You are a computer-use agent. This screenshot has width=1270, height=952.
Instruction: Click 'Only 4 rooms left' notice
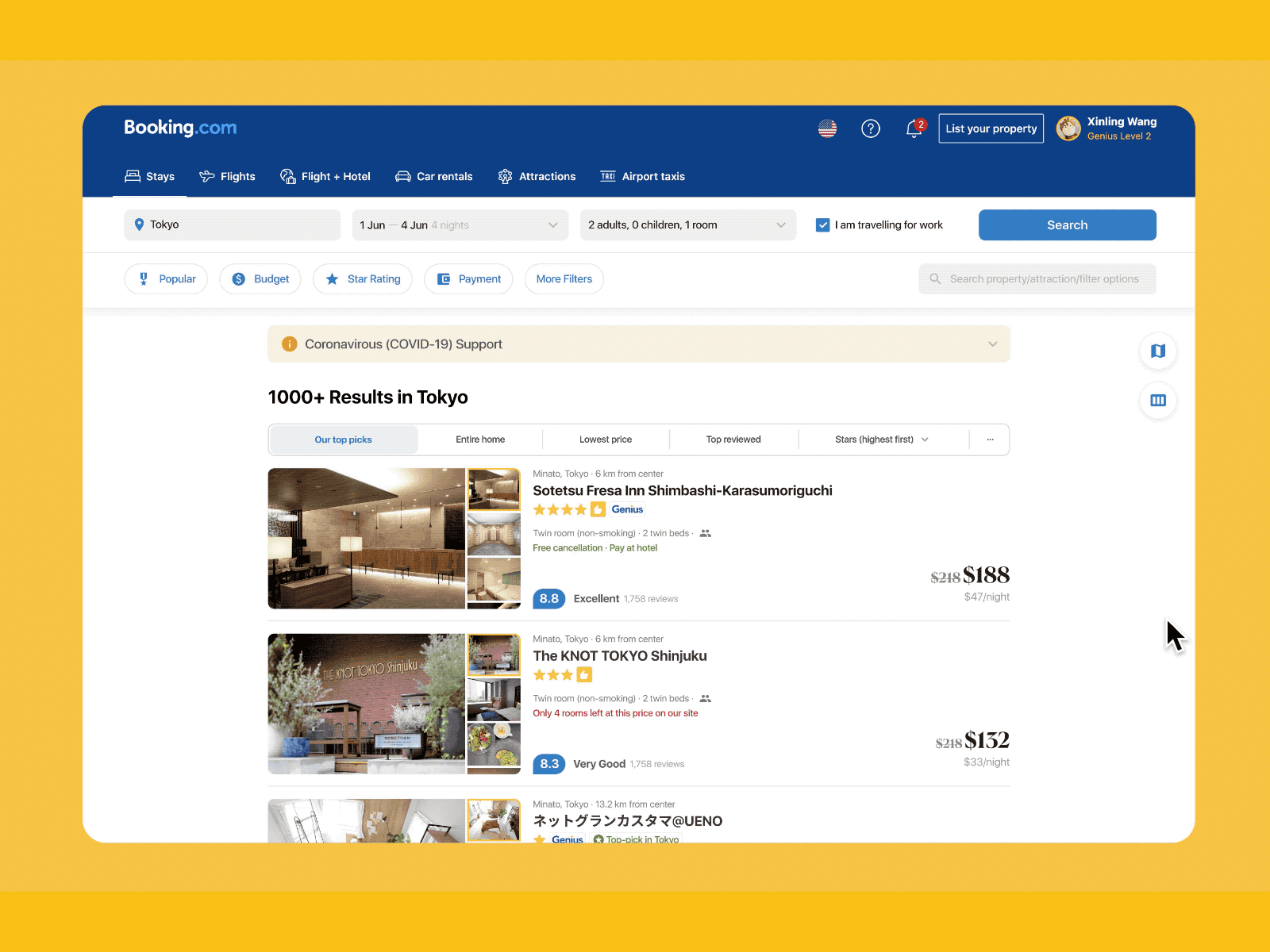coord(615,713)
